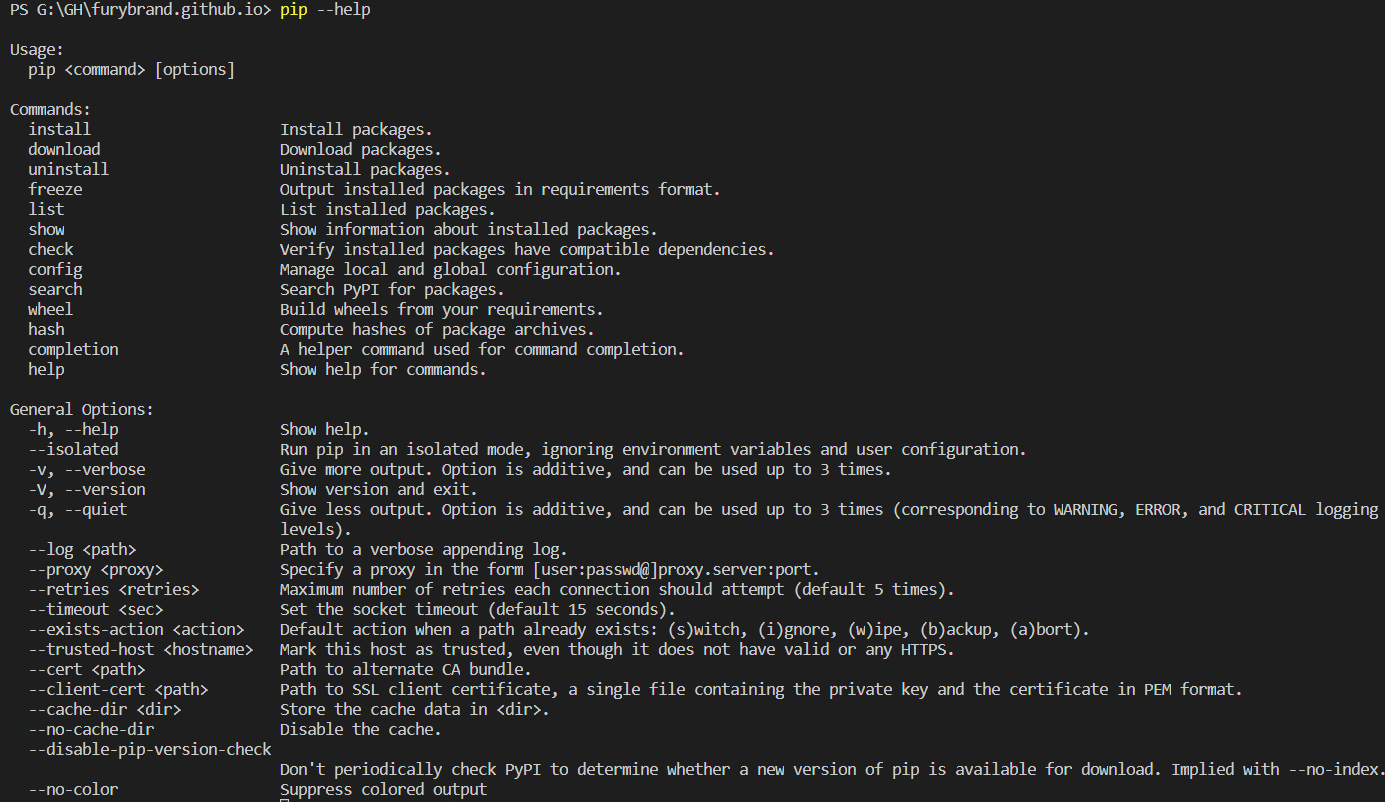Click the '--exists-action <action>' option

(136, 629)
